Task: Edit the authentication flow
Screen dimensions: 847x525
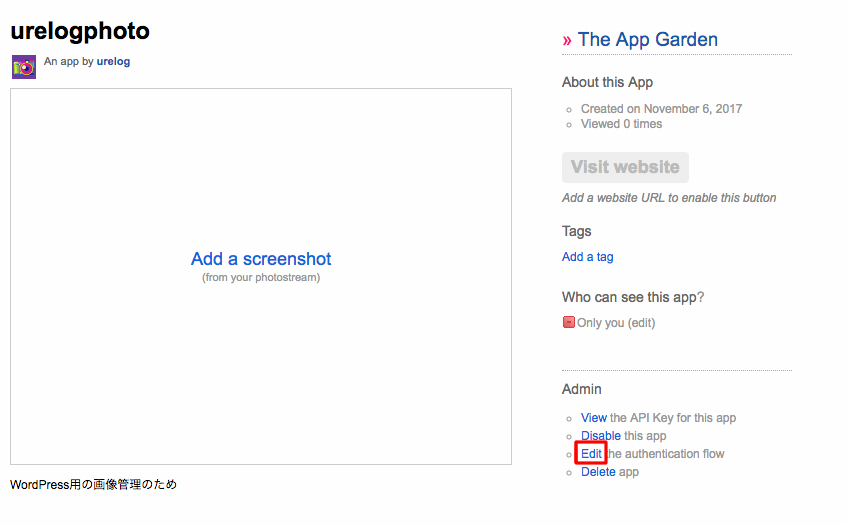Action: 591,454
